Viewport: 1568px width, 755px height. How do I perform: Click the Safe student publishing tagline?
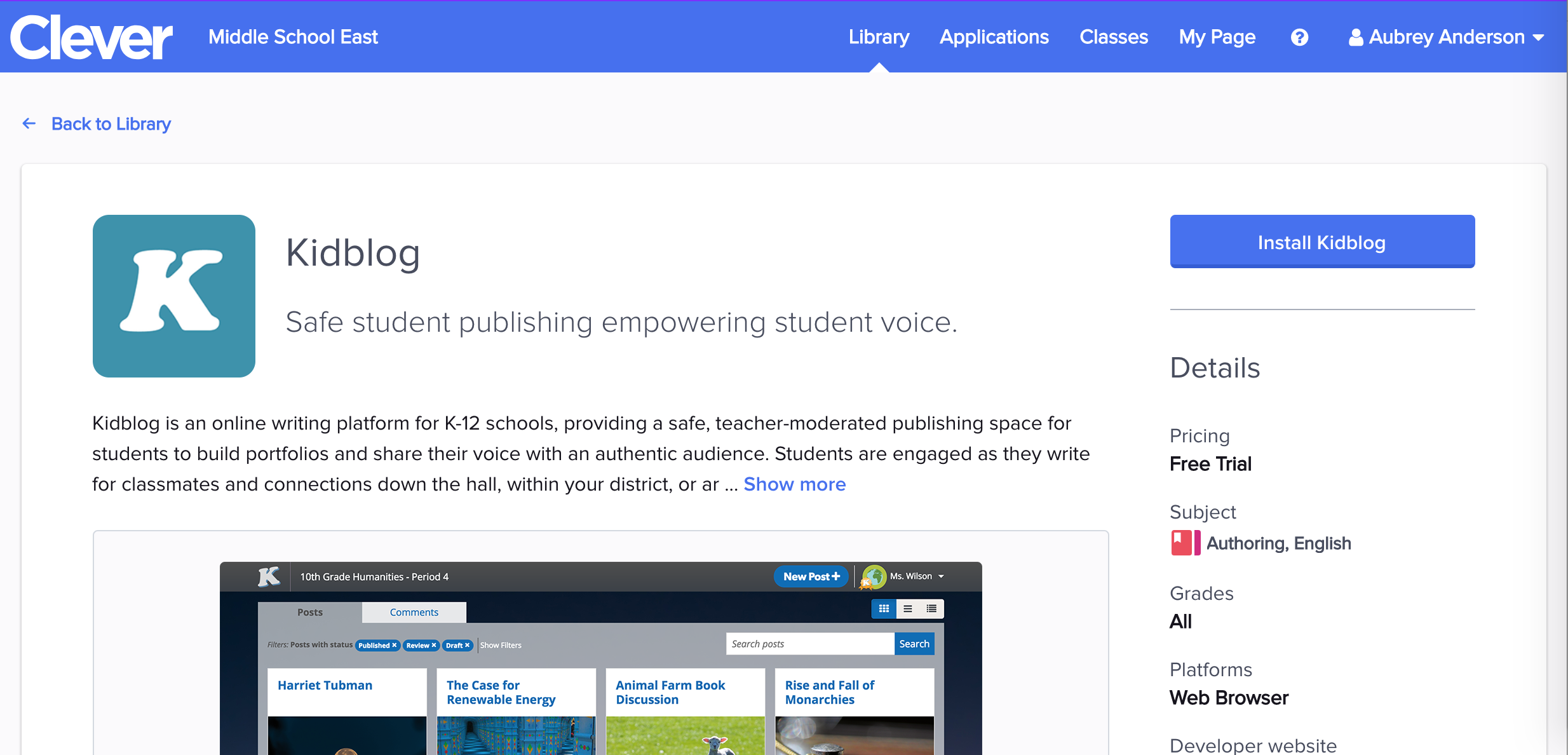[x=621, y=322]
